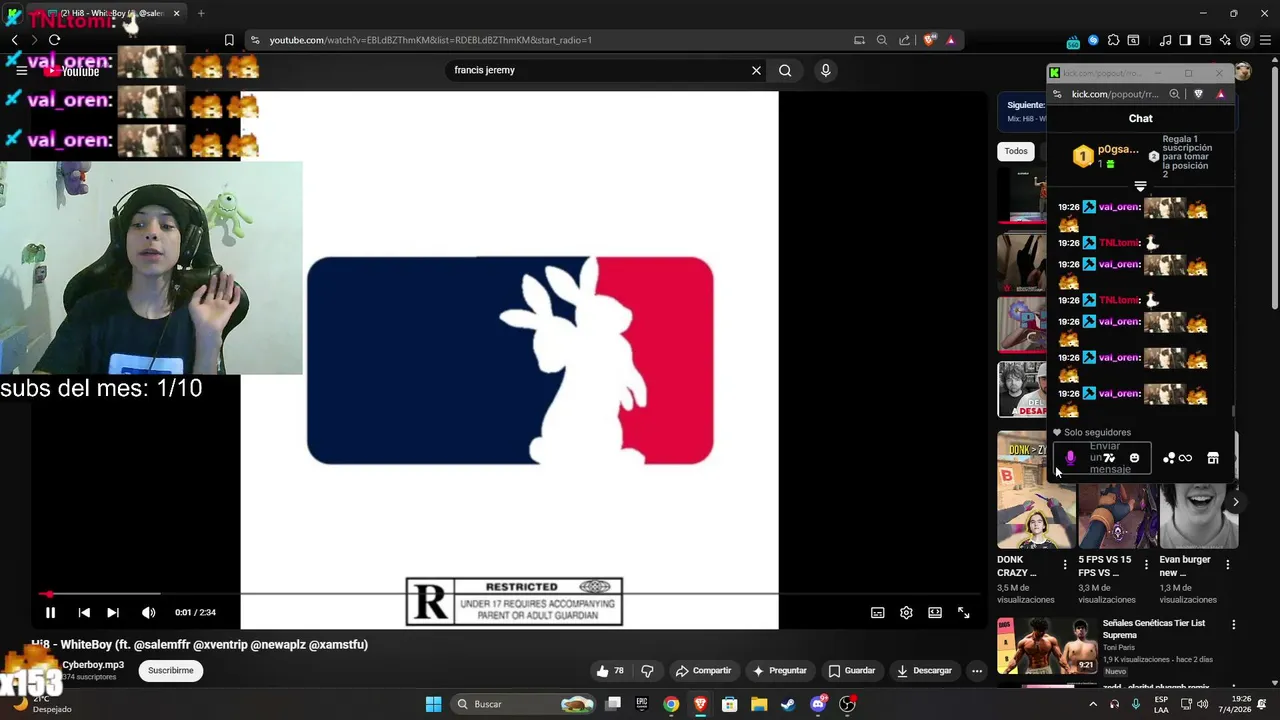This screenshot has height=720, width=1280.
Task: Open Kick popout site settings icon
Action: (1058, 94)
